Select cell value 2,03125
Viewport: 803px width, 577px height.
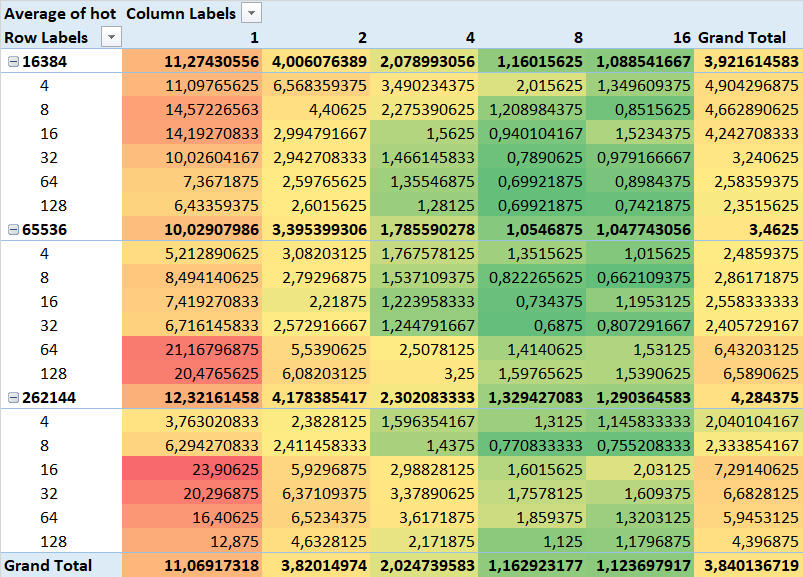(662, 469)
